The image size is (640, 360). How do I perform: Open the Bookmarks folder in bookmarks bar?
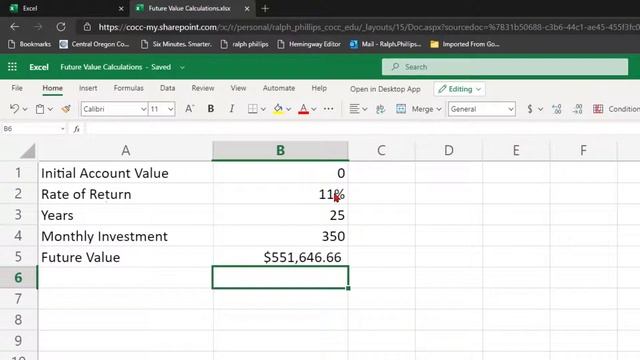pos(29,44)
